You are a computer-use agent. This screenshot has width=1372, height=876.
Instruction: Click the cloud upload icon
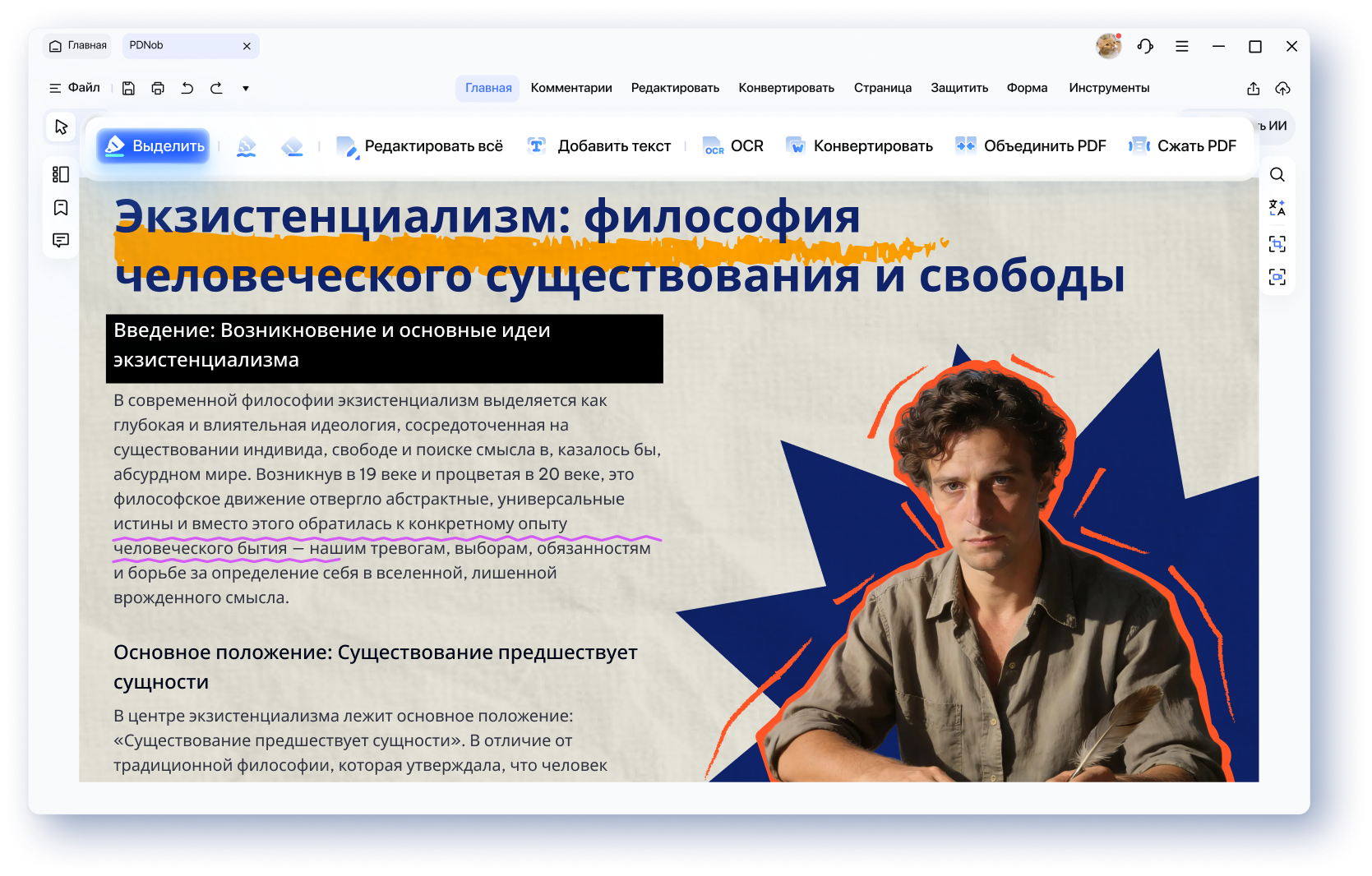tap(1282, 88)
